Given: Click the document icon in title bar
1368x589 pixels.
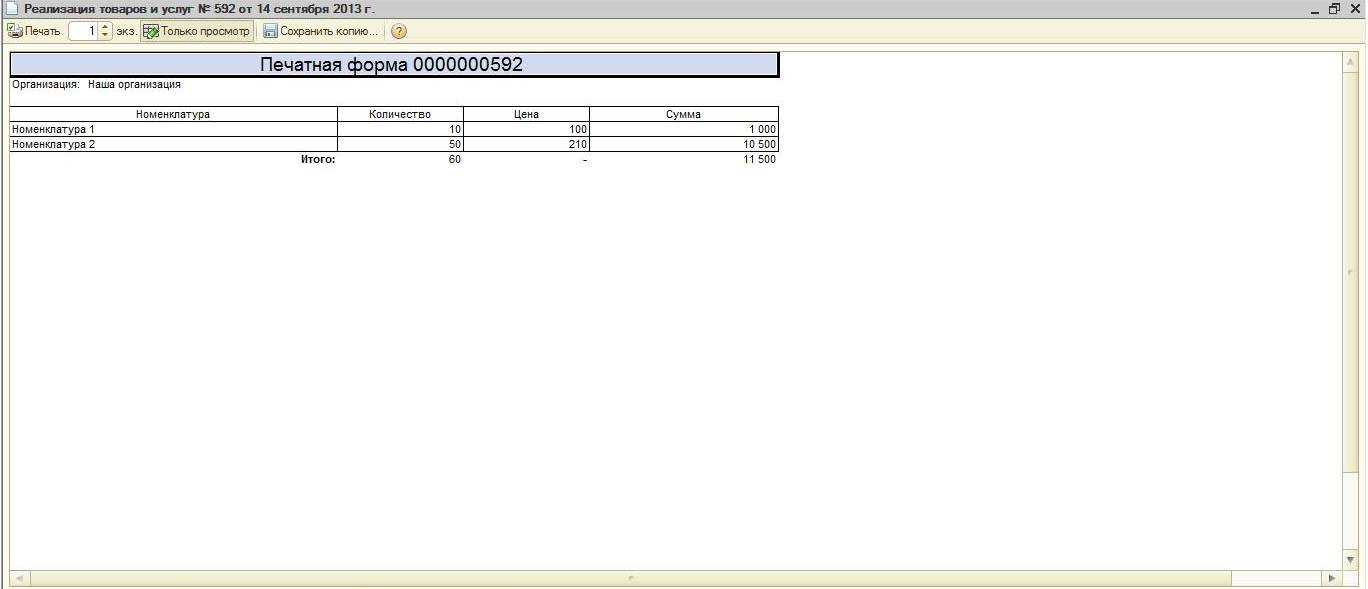Looking at the screenshot, I should 12,9.
